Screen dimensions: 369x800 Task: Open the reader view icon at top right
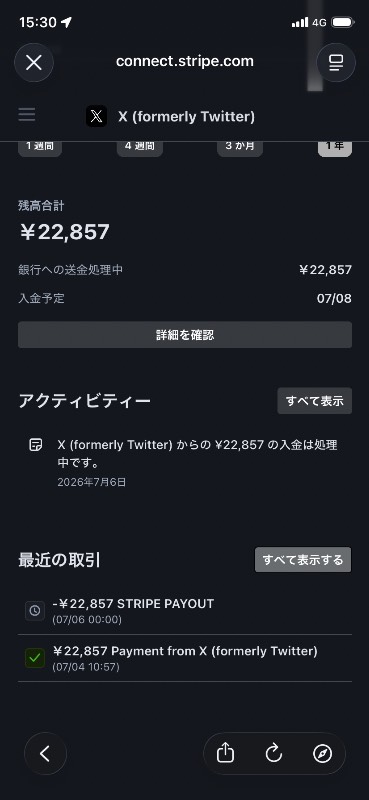pyautogui.click(x=336, y=63)
